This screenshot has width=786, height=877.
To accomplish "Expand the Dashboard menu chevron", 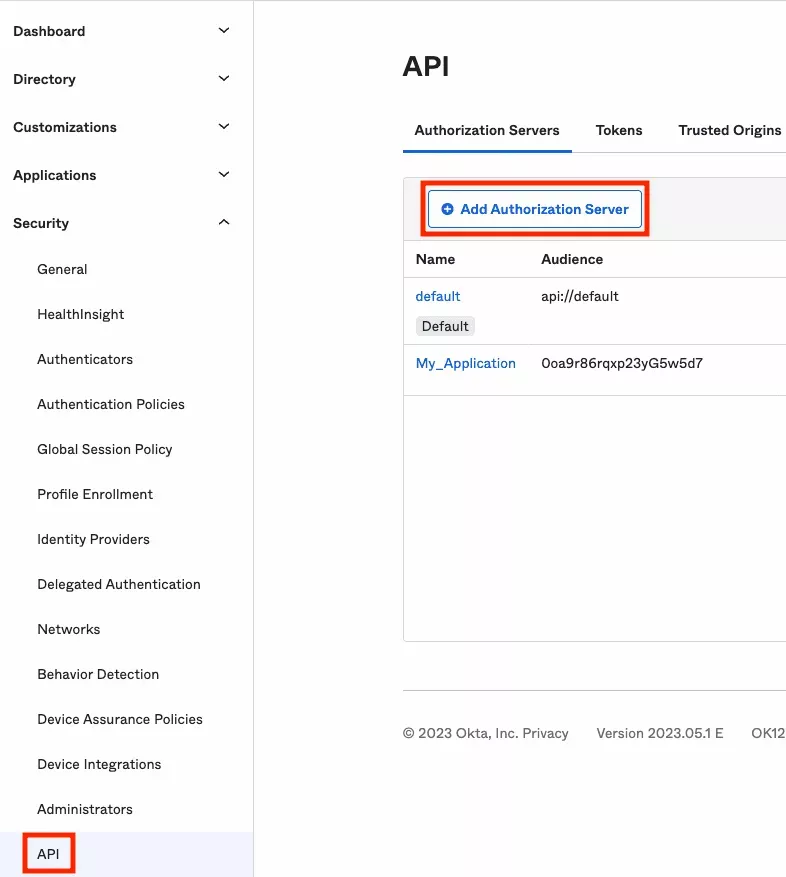I will tap(224, 30).
